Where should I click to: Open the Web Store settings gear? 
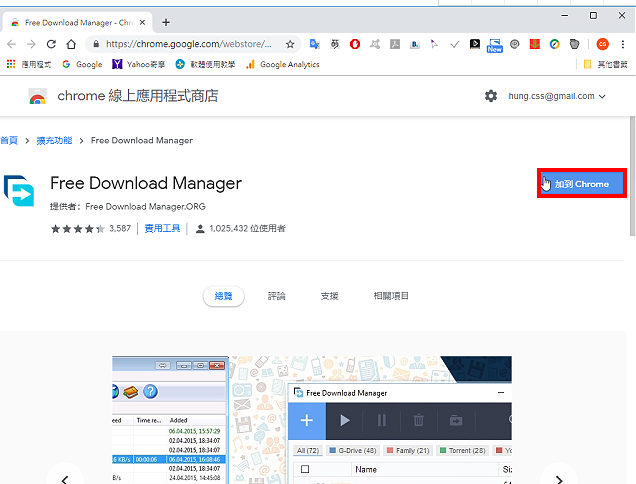[x=491, y=96]
